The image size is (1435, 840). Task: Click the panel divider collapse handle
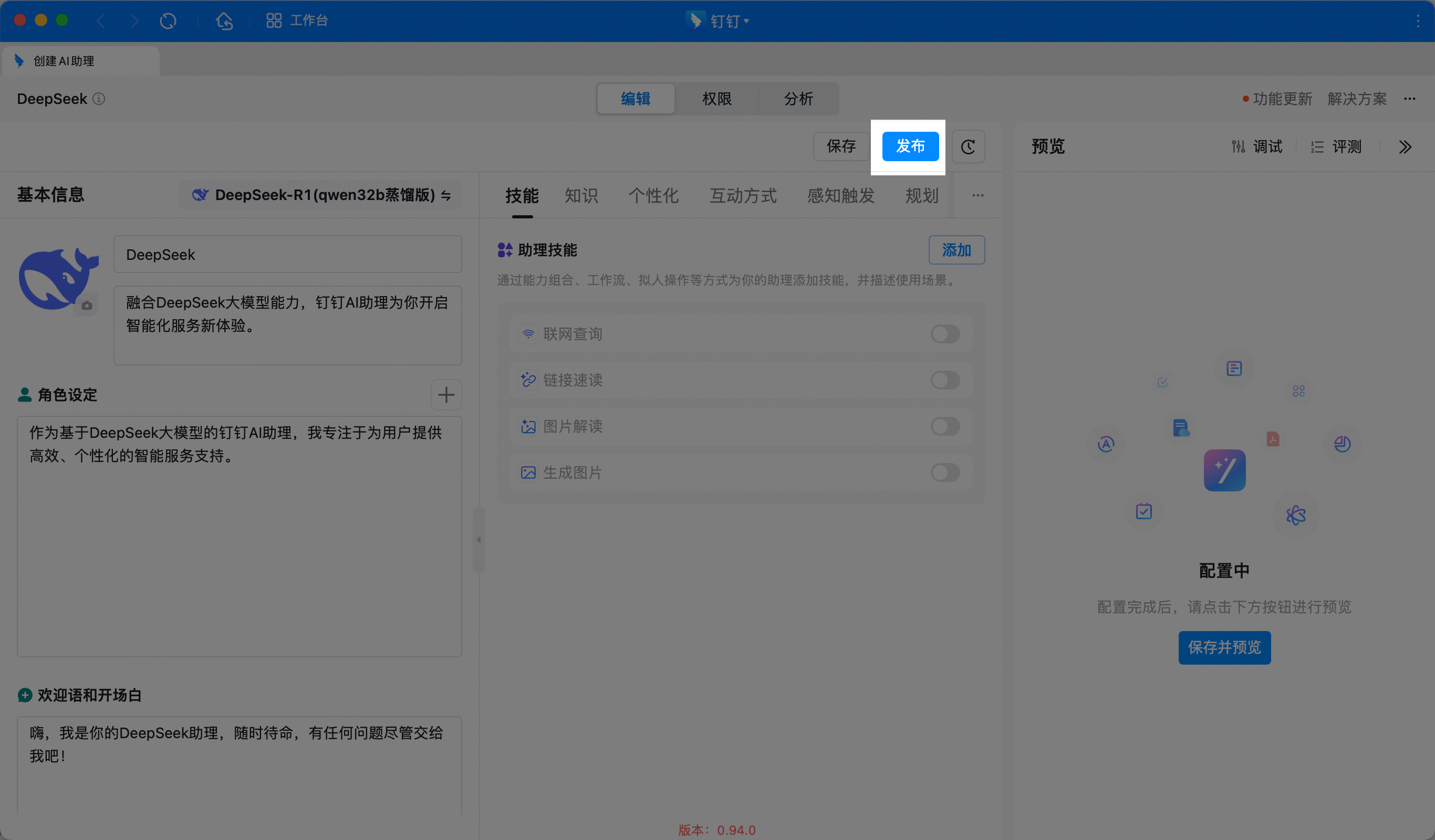(x=479, y=540)
